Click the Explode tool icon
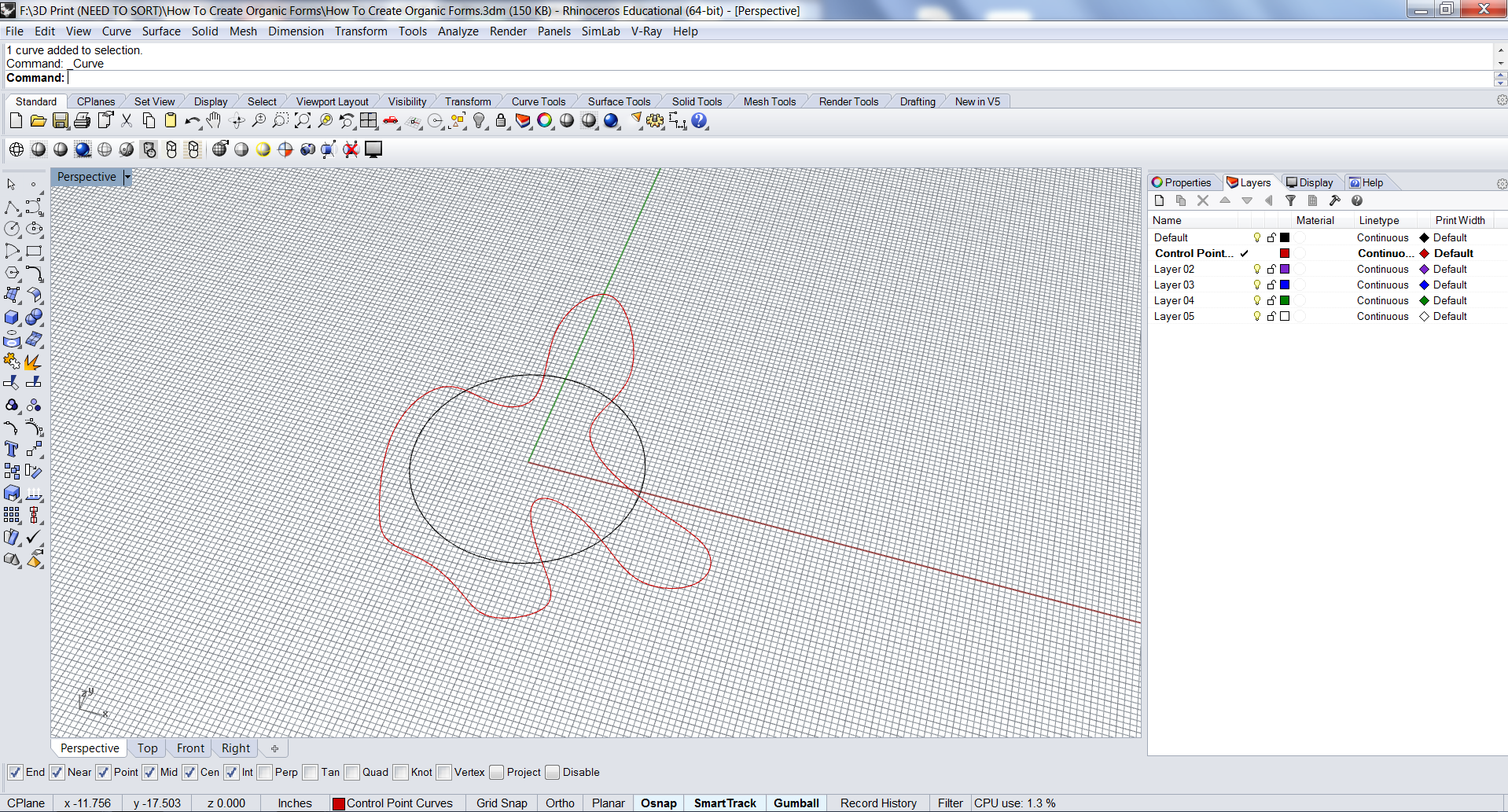Image resolution: width=1508 pixels, height=812 pixels. tap(32, 362)
